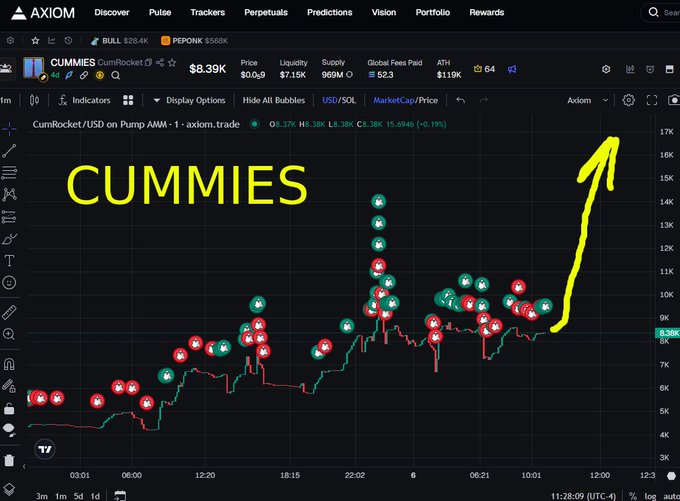
Task: Toggle USD/SOL currency
Action: point(339,101)
